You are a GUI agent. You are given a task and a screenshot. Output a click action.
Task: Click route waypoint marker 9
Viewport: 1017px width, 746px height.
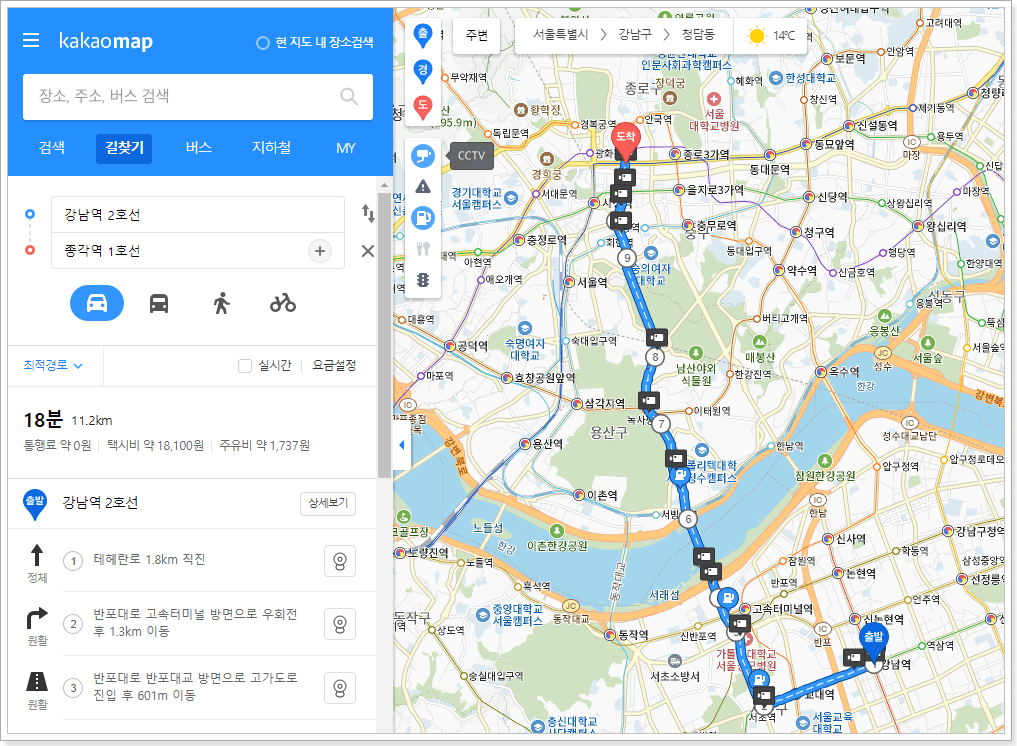point(627,258)
